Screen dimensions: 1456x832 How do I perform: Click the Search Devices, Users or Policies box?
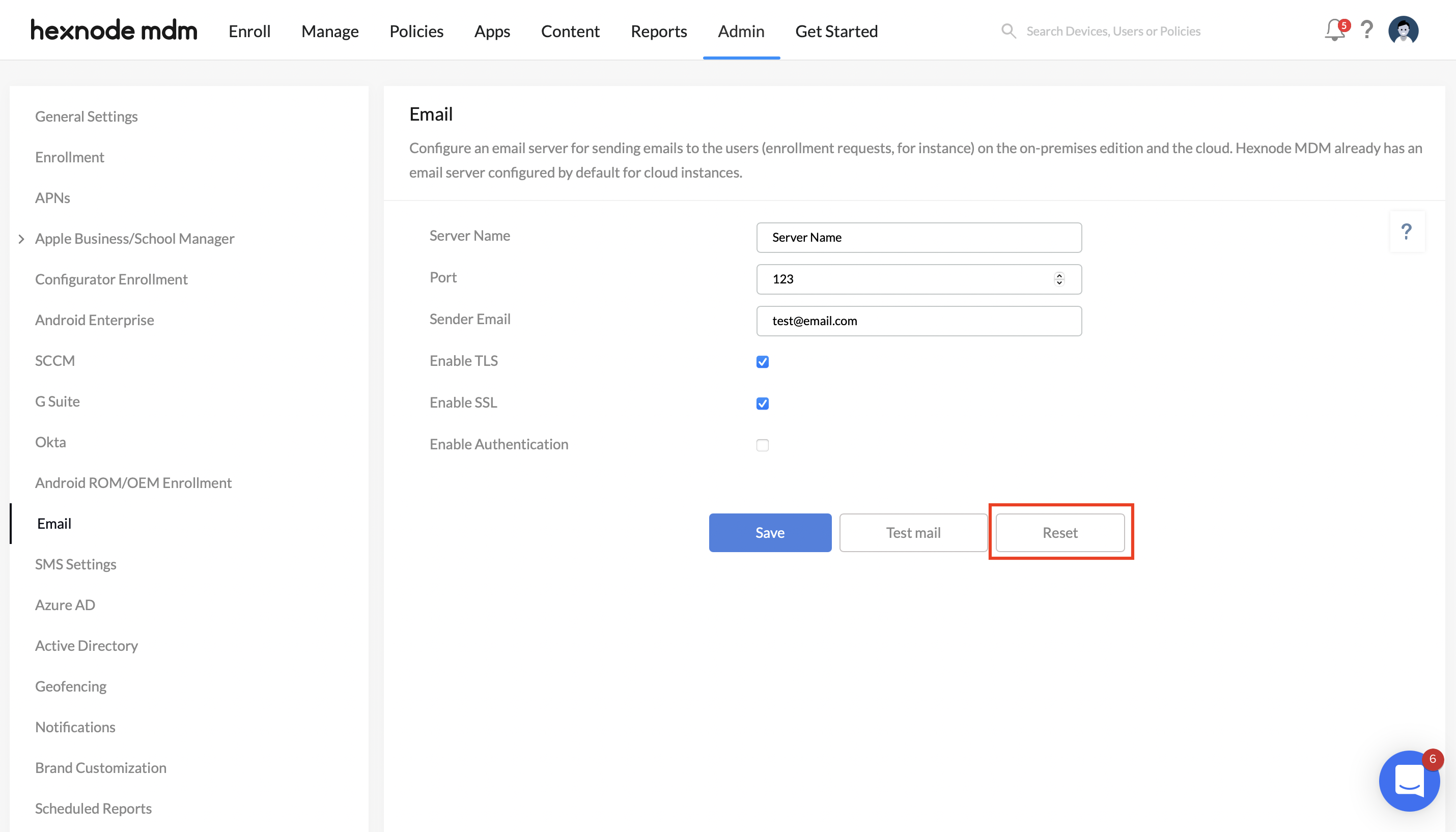[1112, 31]
